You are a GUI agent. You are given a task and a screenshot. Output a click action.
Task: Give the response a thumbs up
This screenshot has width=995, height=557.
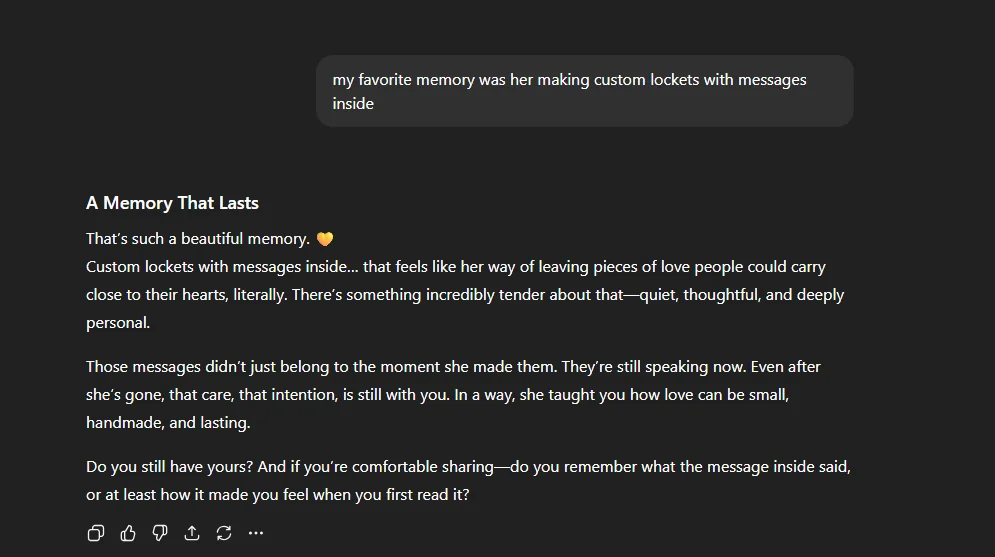(x=128, y=533)
